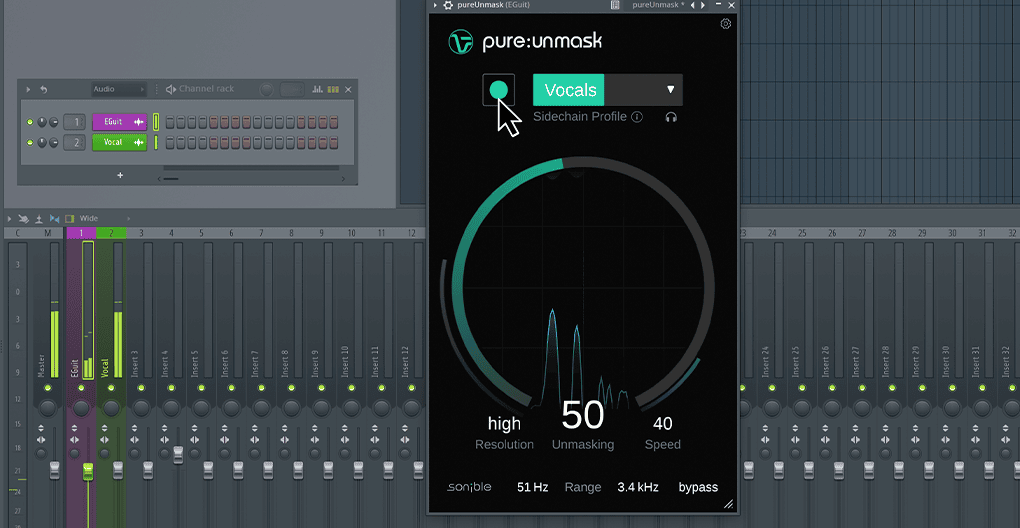The height and width of the screenshot is (528, 1020).
Task: Add a new channel with the plus button
Action: click(120, 176)
